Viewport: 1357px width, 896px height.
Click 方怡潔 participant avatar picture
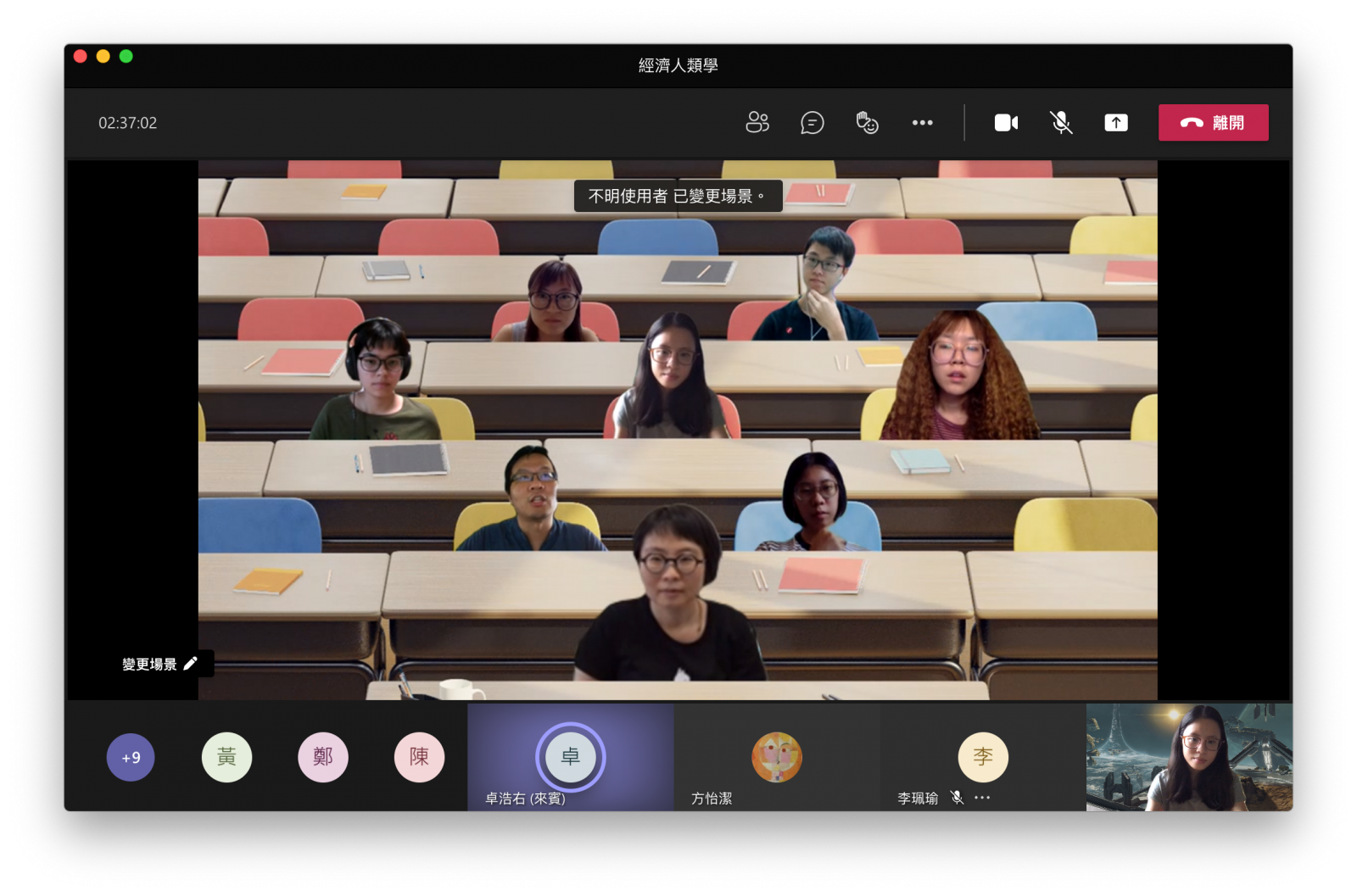pos(776,756)
